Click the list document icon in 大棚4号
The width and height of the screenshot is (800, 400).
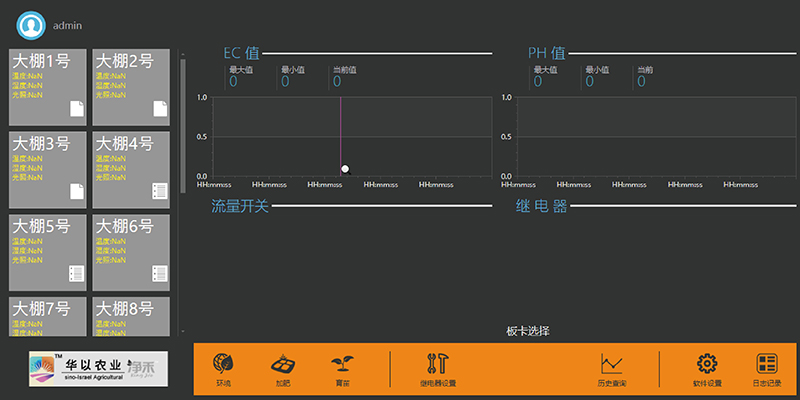pyautogui.click(x=160, y=191)
